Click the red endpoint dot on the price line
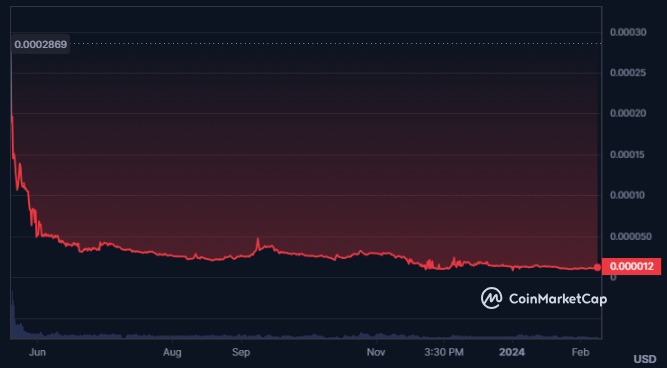Viewport: 667px width, 368px height. pos(597,267)
